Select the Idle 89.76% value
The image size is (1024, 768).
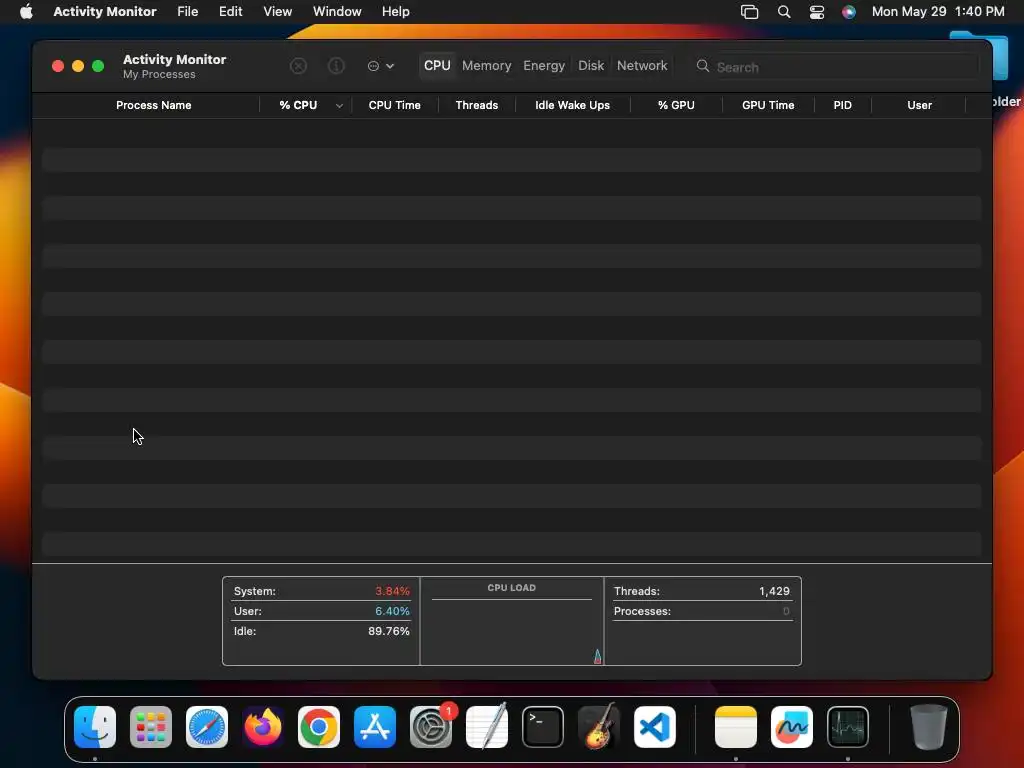pos(389,632)
